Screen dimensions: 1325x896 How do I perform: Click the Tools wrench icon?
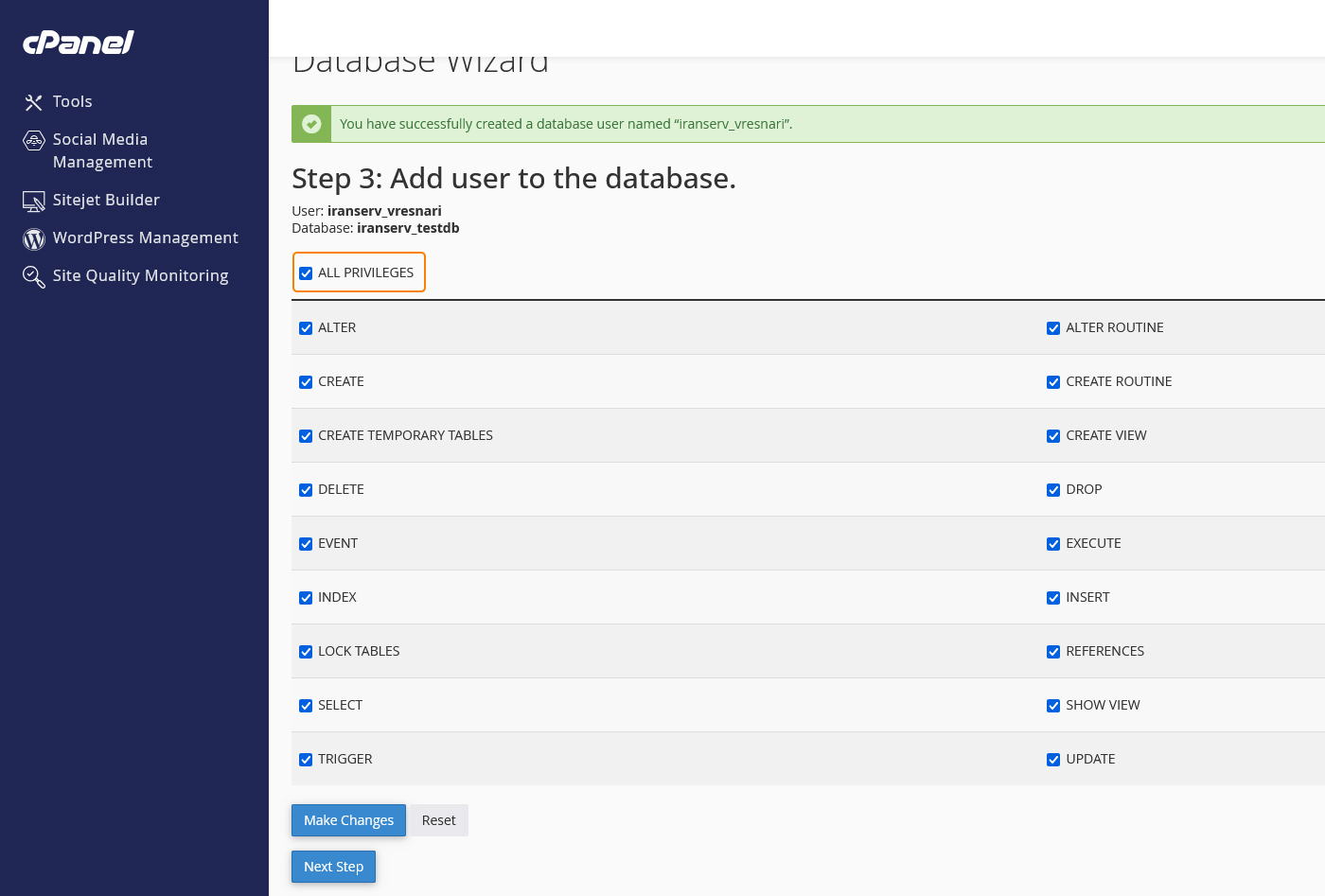click(x=34, y=102)
